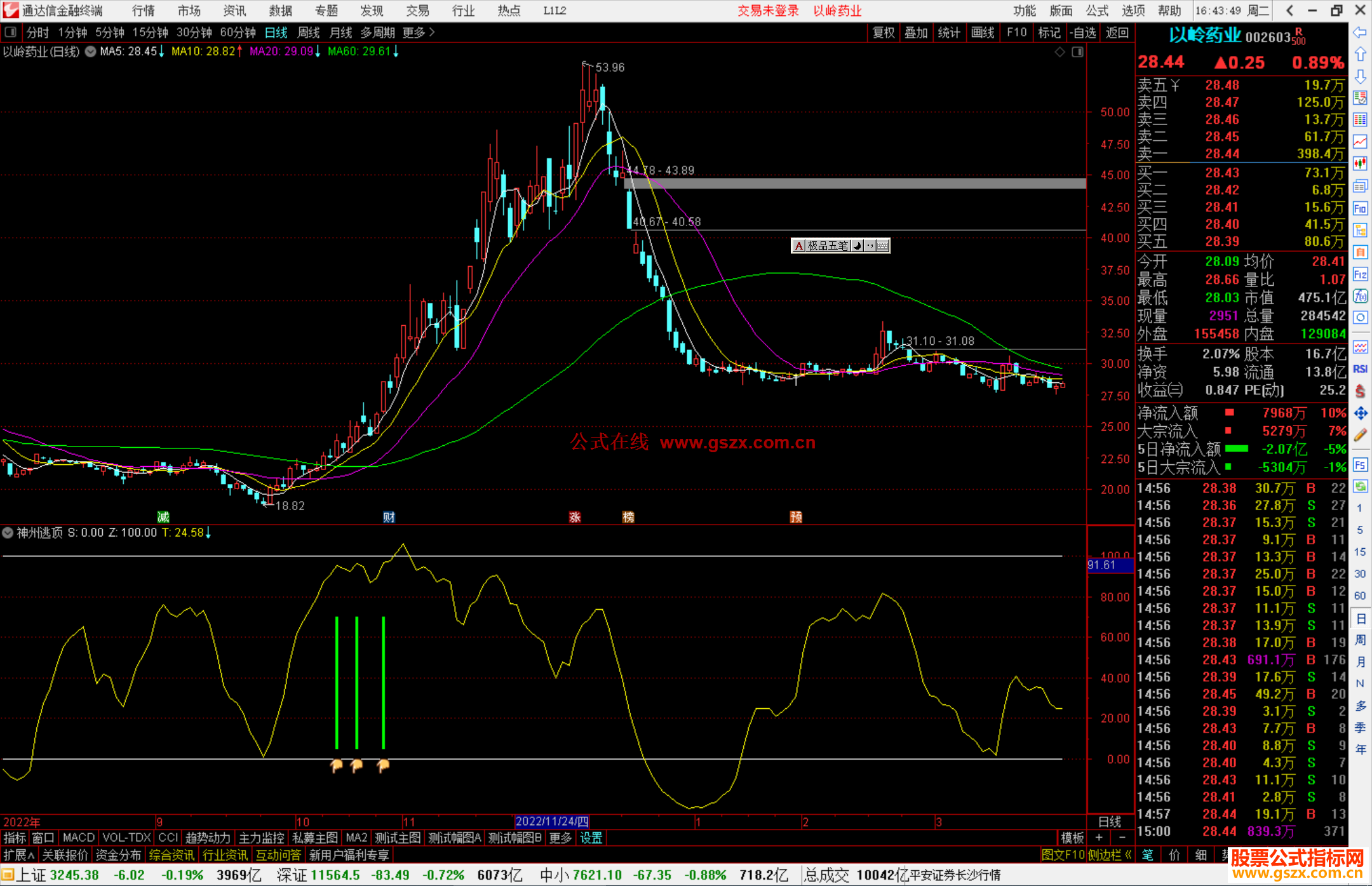Screen dimensions: 1372x886
Task: Toggle the 神州逃顶 indicator round icon
Action: pos(8,533)
